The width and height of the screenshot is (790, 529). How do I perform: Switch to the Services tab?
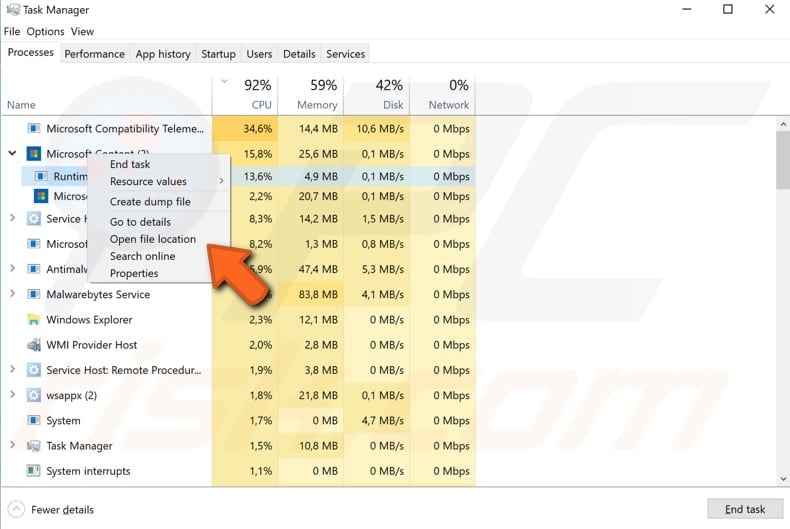345,54
